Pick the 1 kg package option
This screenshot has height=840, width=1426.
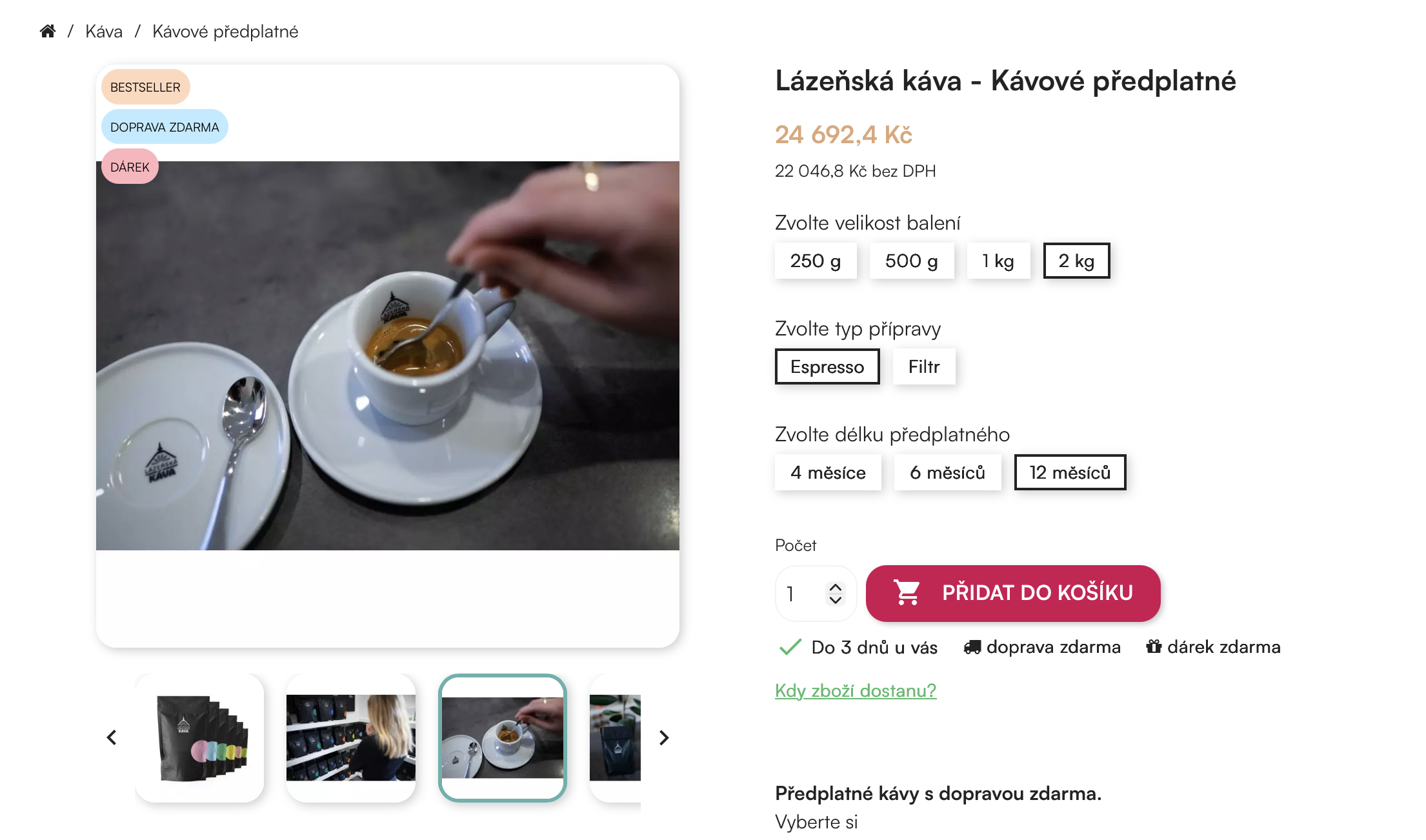click(x=998, y=261)
